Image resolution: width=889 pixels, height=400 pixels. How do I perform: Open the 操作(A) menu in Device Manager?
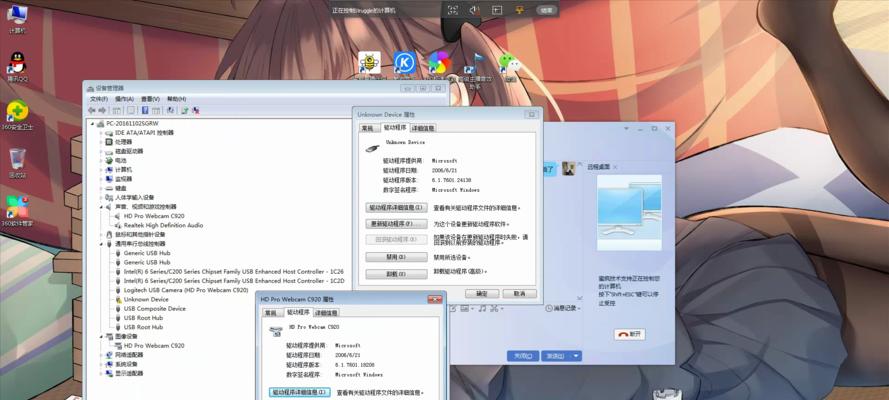[124, 99]
